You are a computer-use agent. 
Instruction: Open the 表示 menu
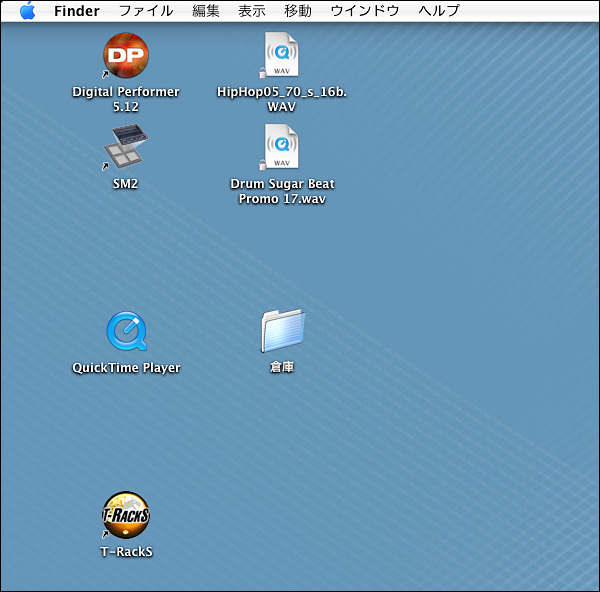(251, 11)
